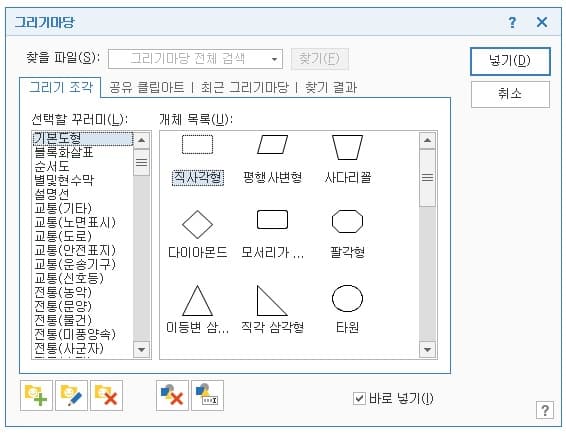
Task: Click the rename bundle folder pencil icon
Action: click(x=71, y=395)
